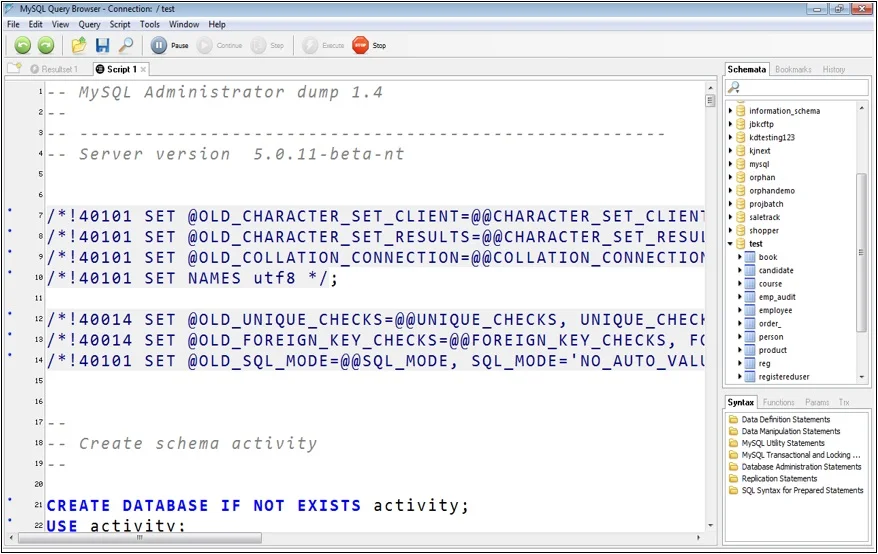Select the person table row
Image resolution: width=878 pixels, height=554 pixels.
(x=770, y=337)
